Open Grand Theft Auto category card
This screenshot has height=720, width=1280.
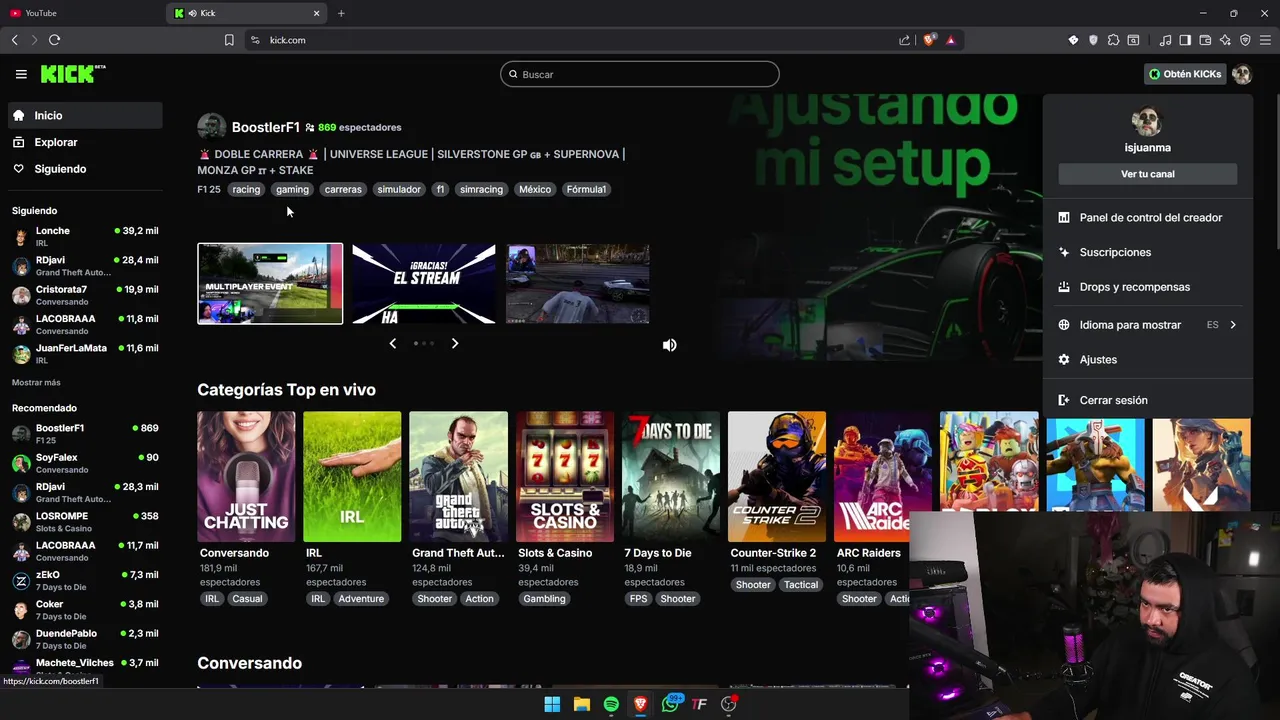458,477
